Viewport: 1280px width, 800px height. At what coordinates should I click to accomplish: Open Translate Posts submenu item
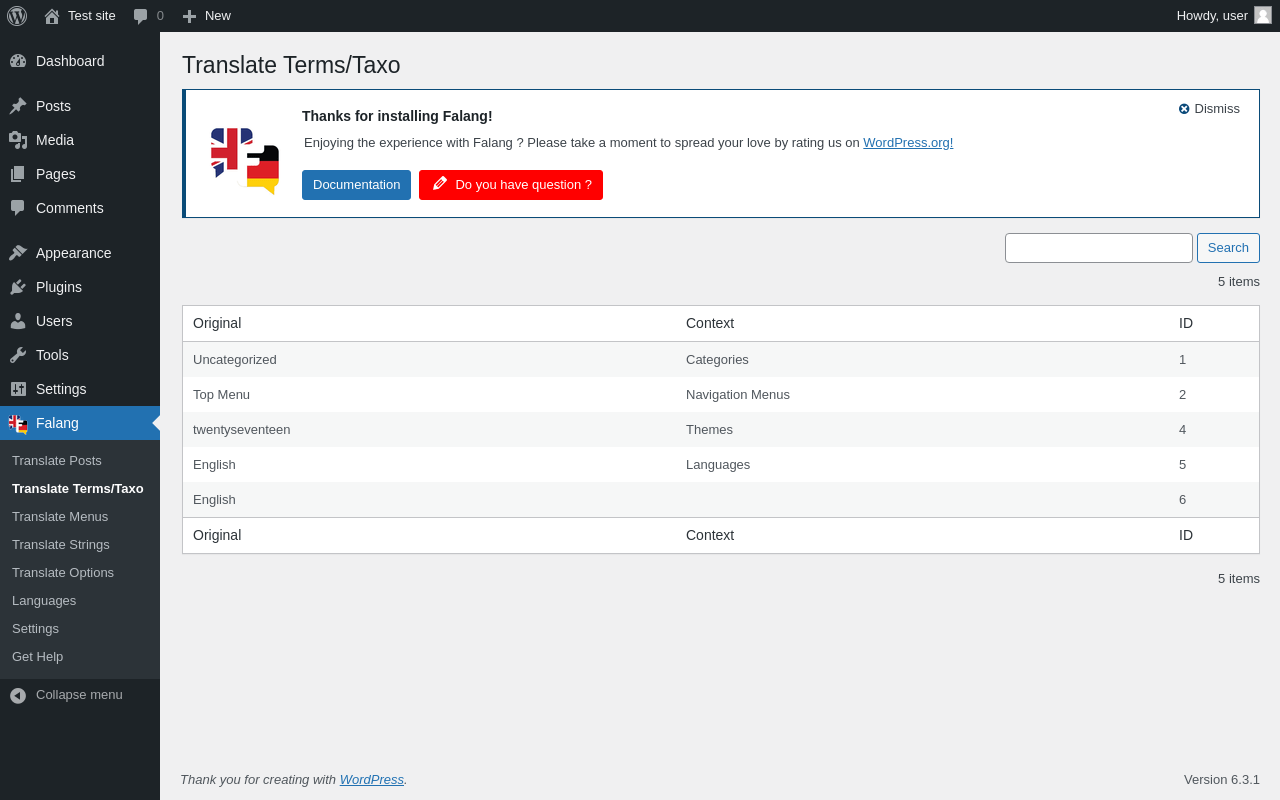coord(57,461)
